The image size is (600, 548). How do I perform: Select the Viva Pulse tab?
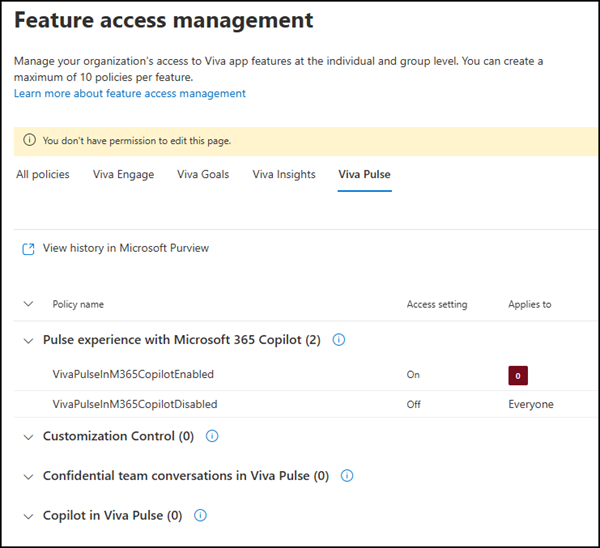point(364,175)
